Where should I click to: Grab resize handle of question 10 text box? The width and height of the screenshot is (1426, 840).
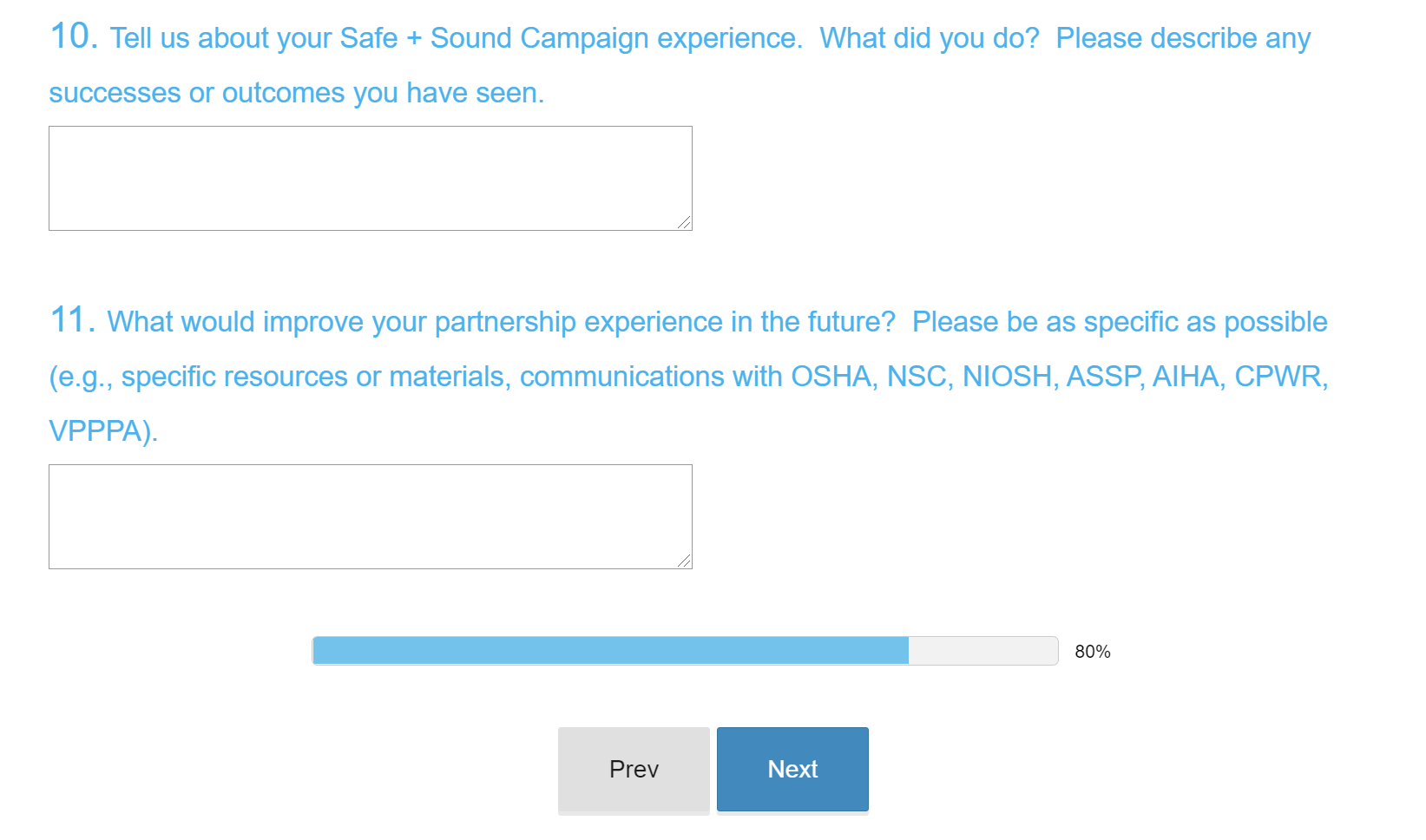(685, 223)
